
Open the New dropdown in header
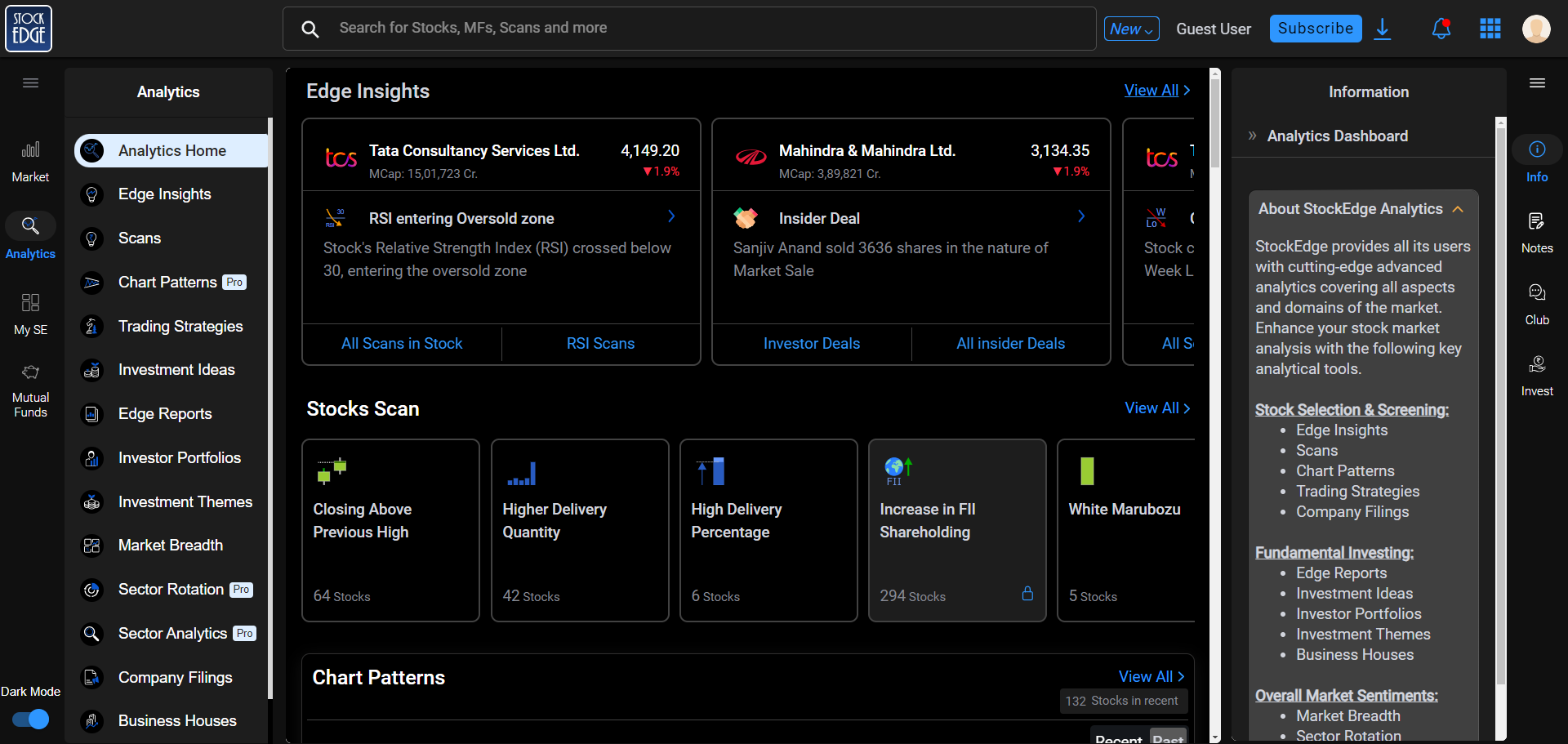click(x=1131, y=29)
